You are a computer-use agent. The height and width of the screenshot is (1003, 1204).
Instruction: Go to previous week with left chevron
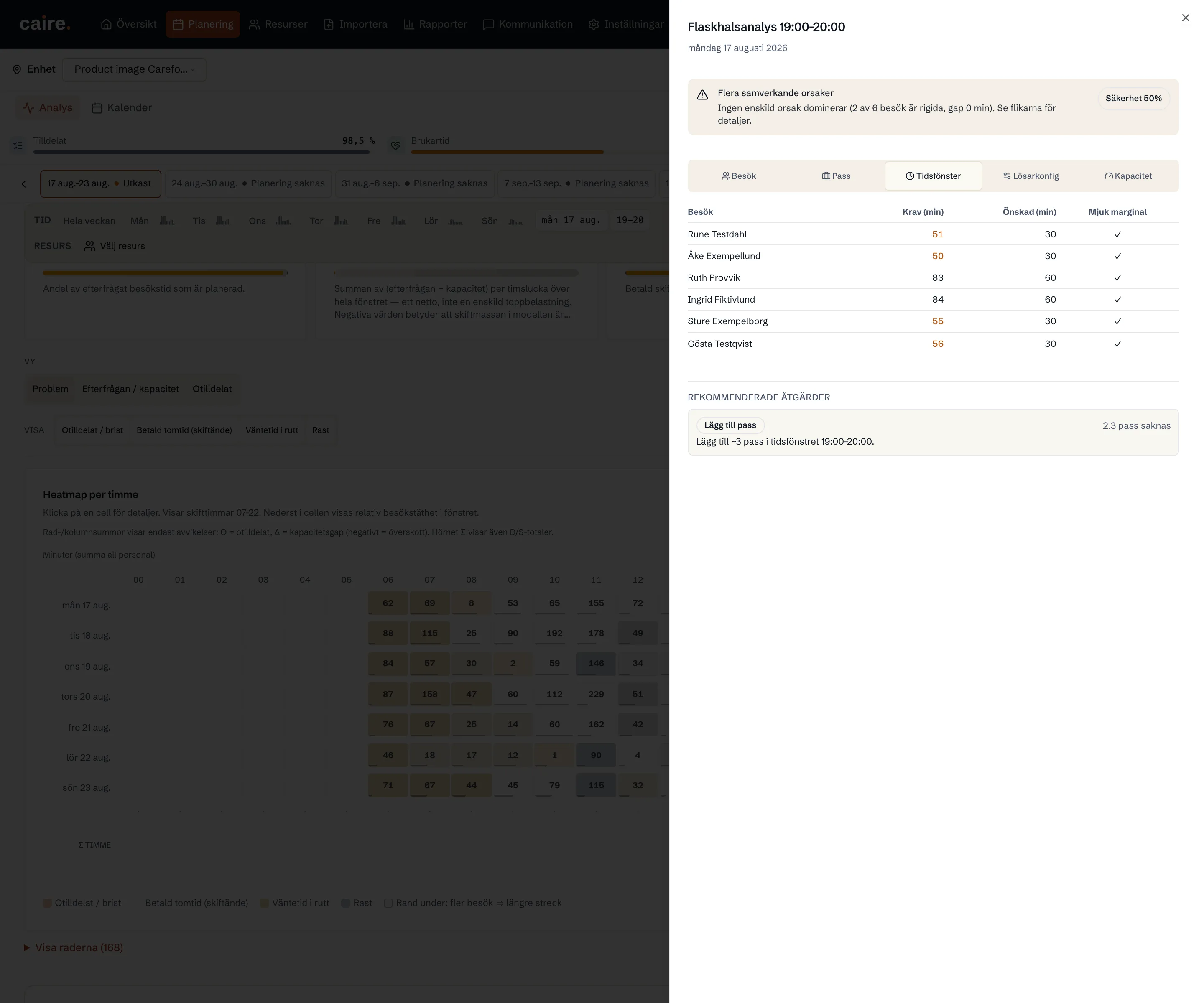click(23, 184)
